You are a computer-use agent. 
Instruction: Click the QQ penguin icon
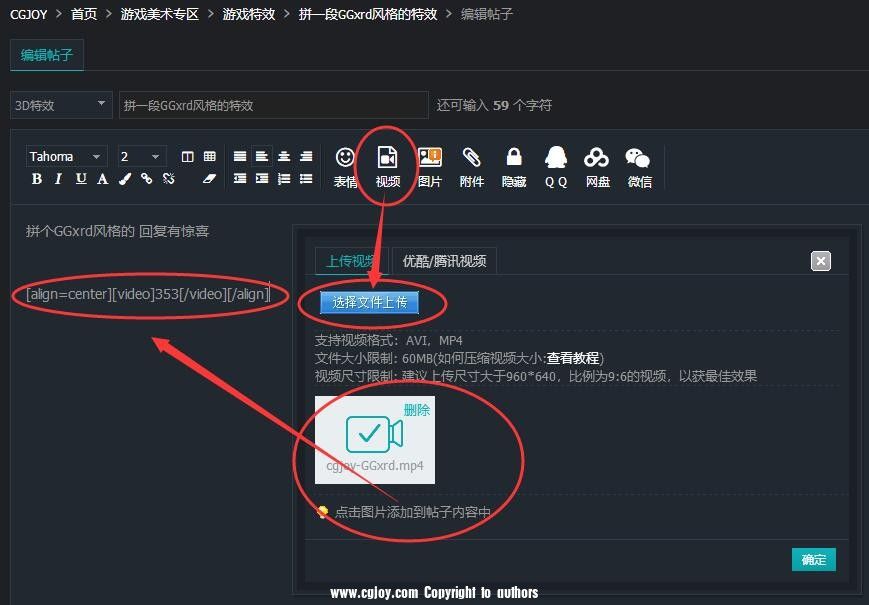click(x=556, y=167)
